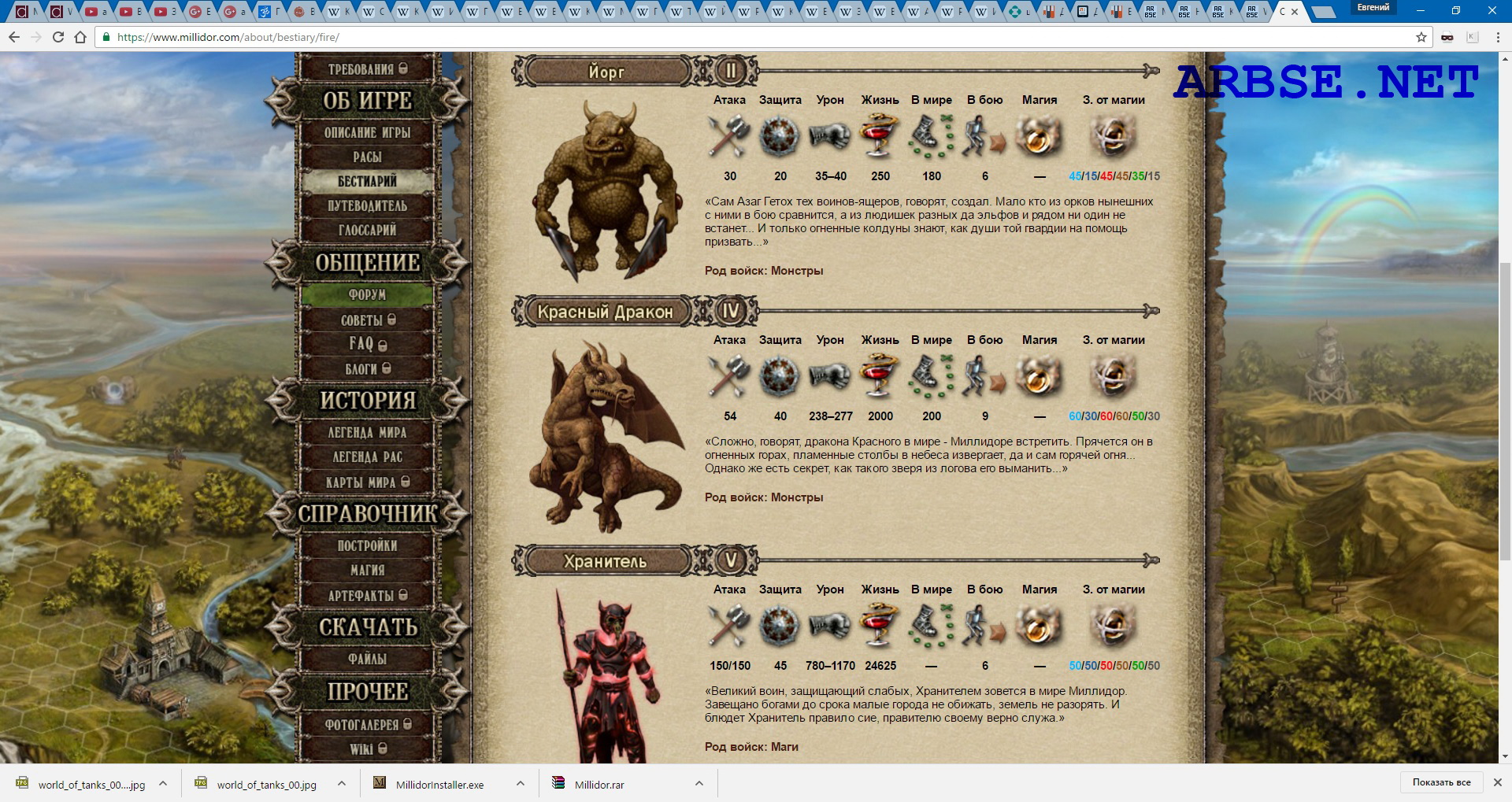This screenshot has height=802, width=1512.
Task: Open the Советы sidebar link
Action: [367, 320]
